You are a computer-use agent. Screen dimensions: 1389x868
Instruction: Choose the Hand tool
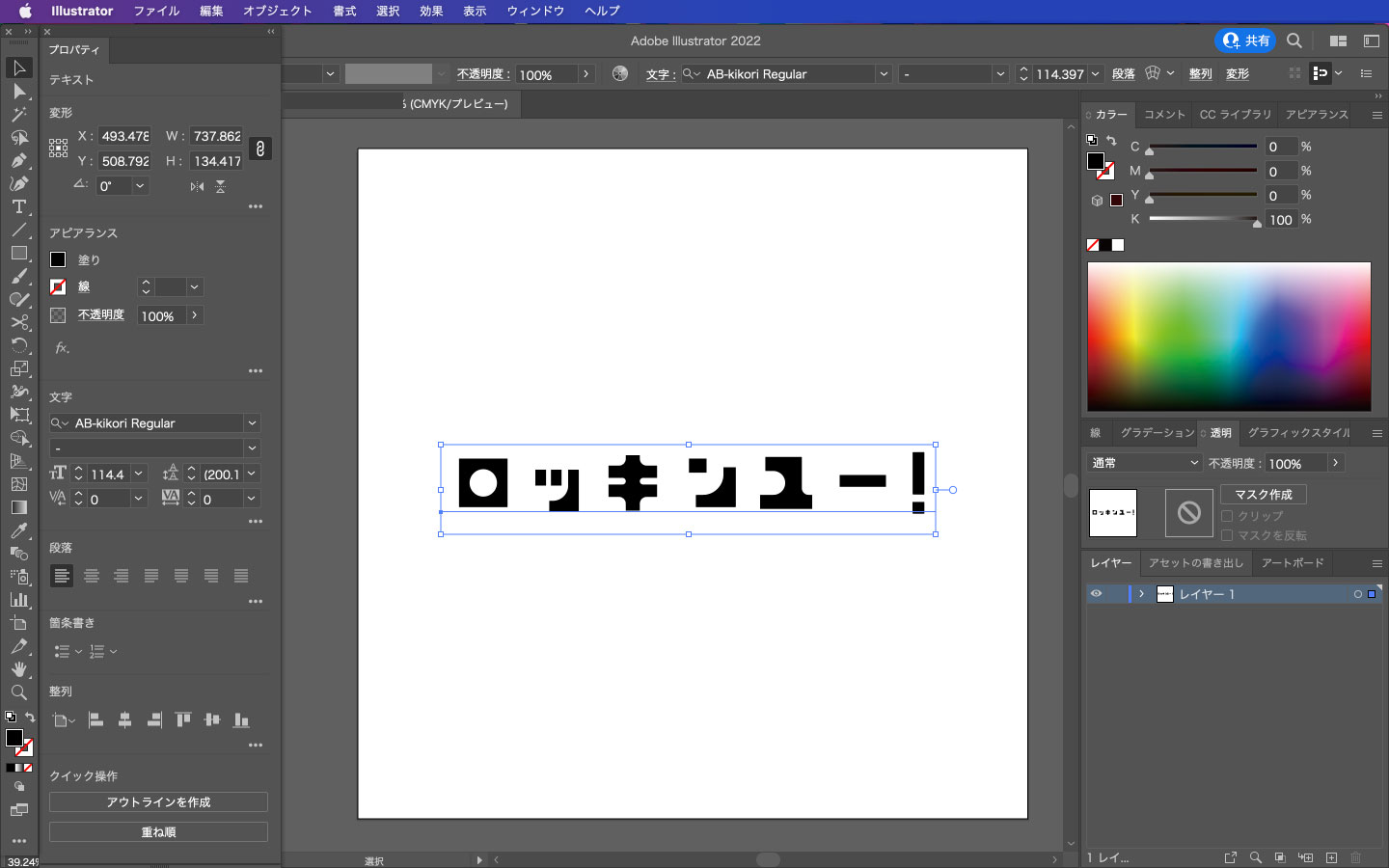(x=18, y=669)
